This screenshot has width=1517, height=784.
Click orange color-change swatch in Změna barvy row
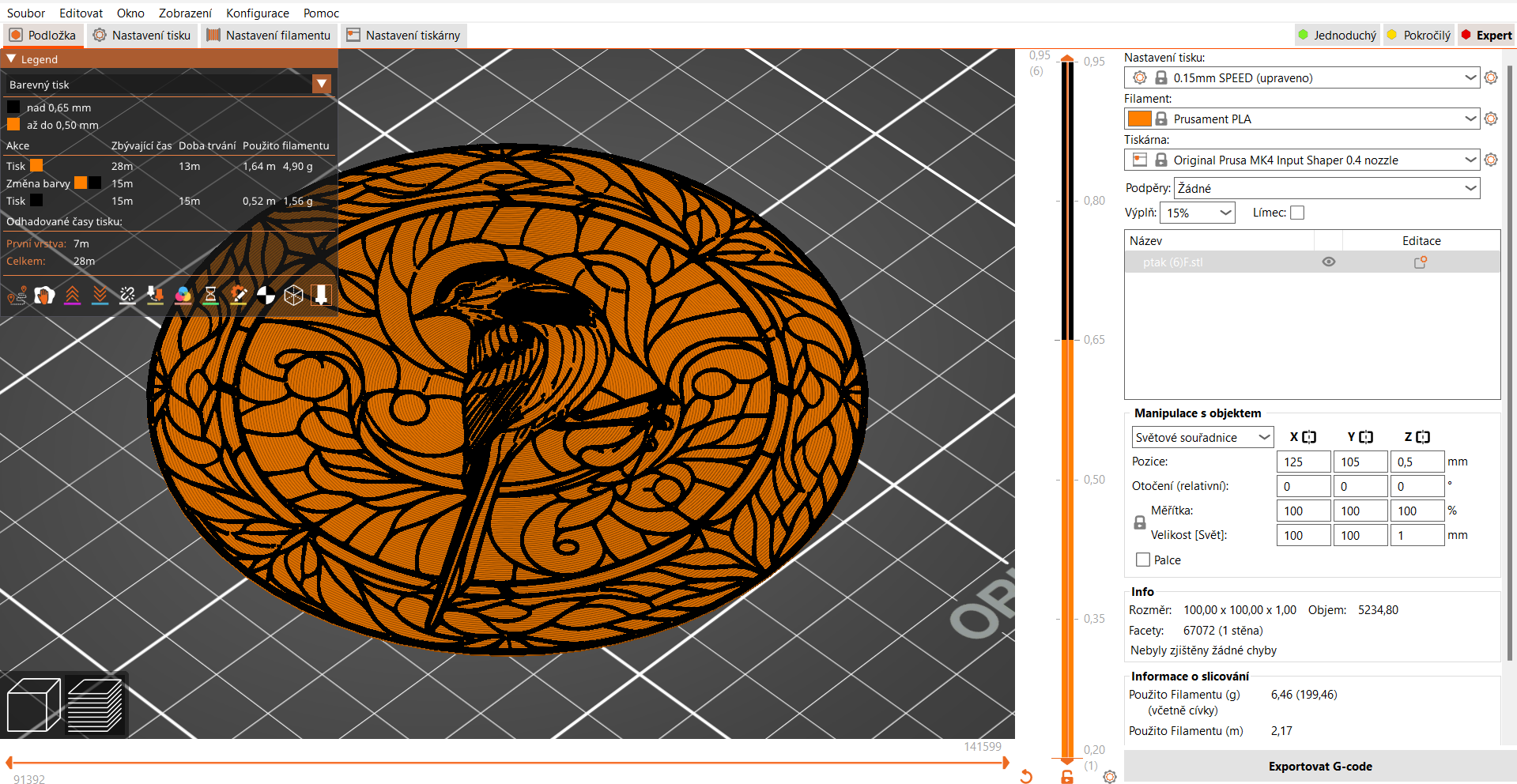81,183
